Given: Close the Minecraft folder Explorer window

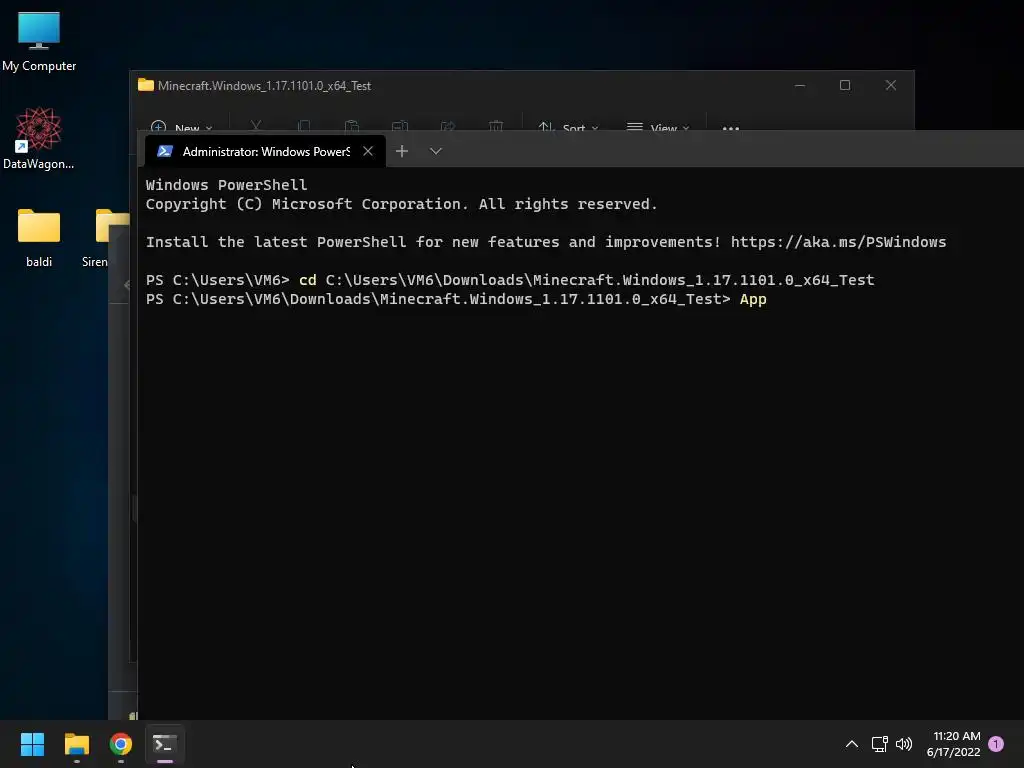Looking at the screenshot, I should coord(891,86).
